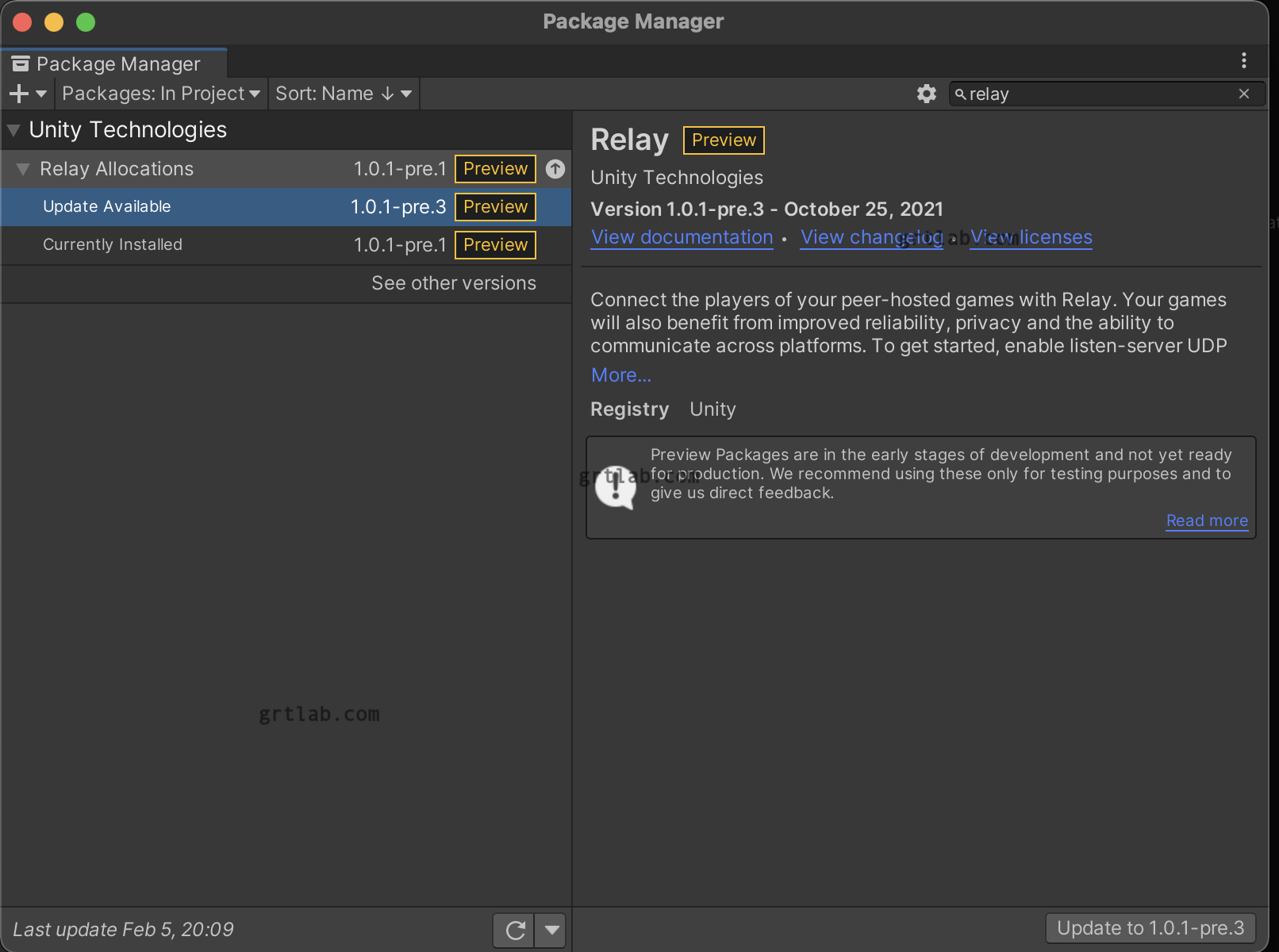Click the preview warning speech-bubble icon
The height and width of the screenshot is (952, 1279).
coord(616,486)
